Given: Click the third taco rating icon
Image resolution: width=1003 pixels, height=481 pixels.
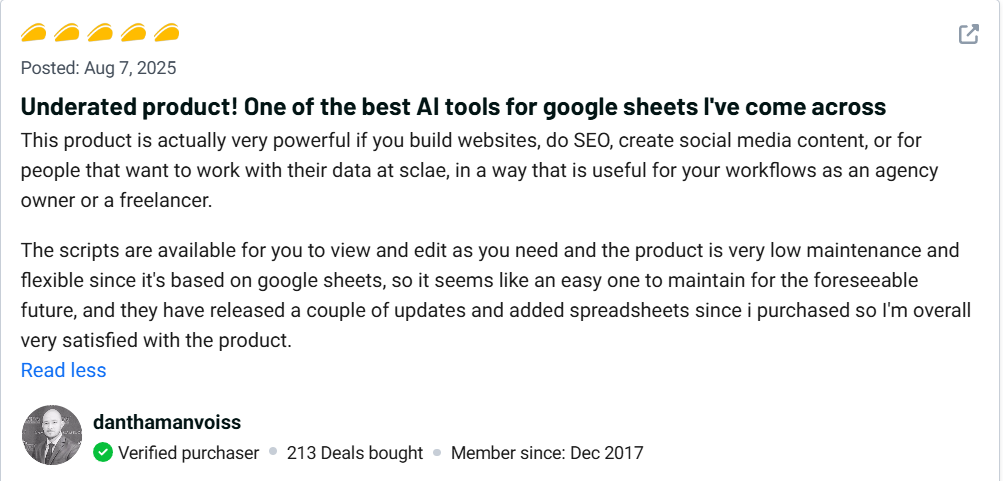Looking at the screenshot, I should [100, 34].
